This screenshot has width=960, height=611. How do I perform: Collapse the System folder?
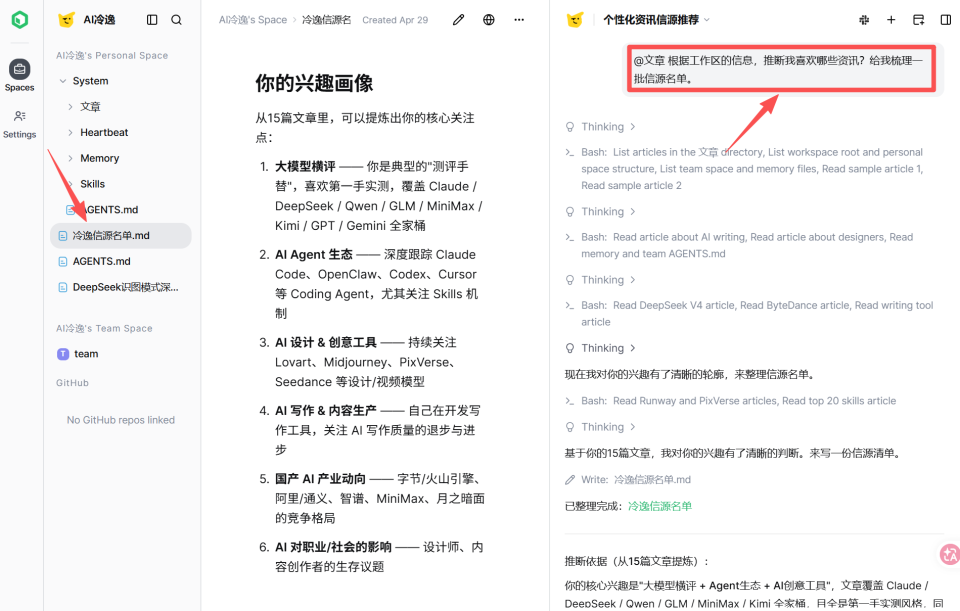click(x=62, y=81)
